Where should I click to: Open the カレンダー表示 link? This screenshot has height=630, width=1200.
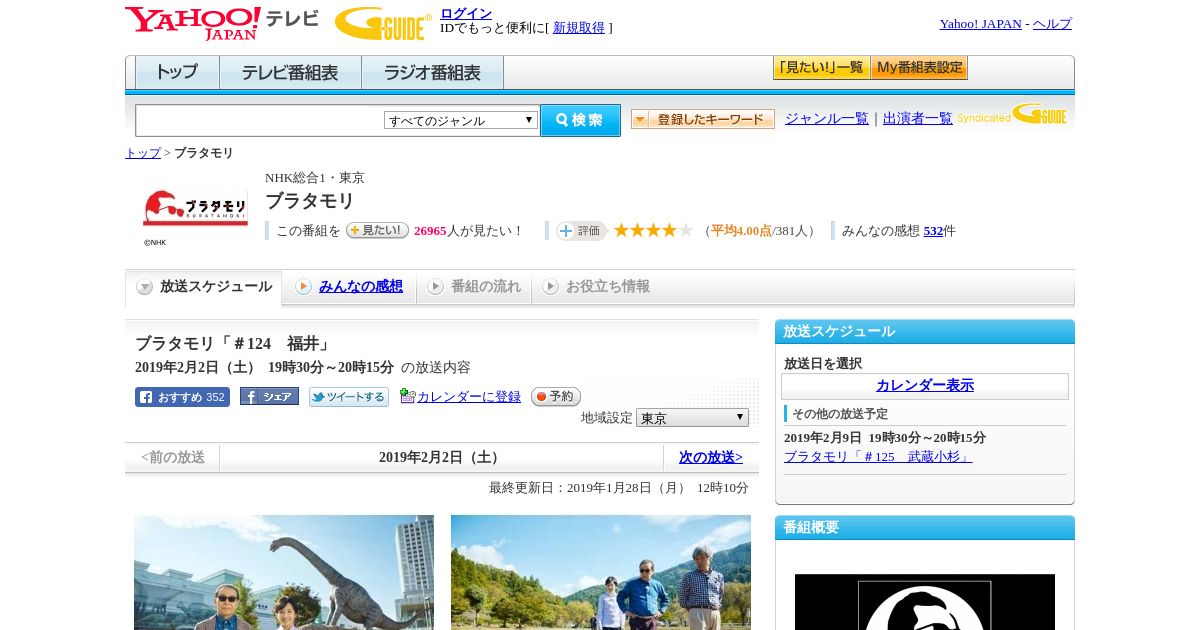click(925, 386)
